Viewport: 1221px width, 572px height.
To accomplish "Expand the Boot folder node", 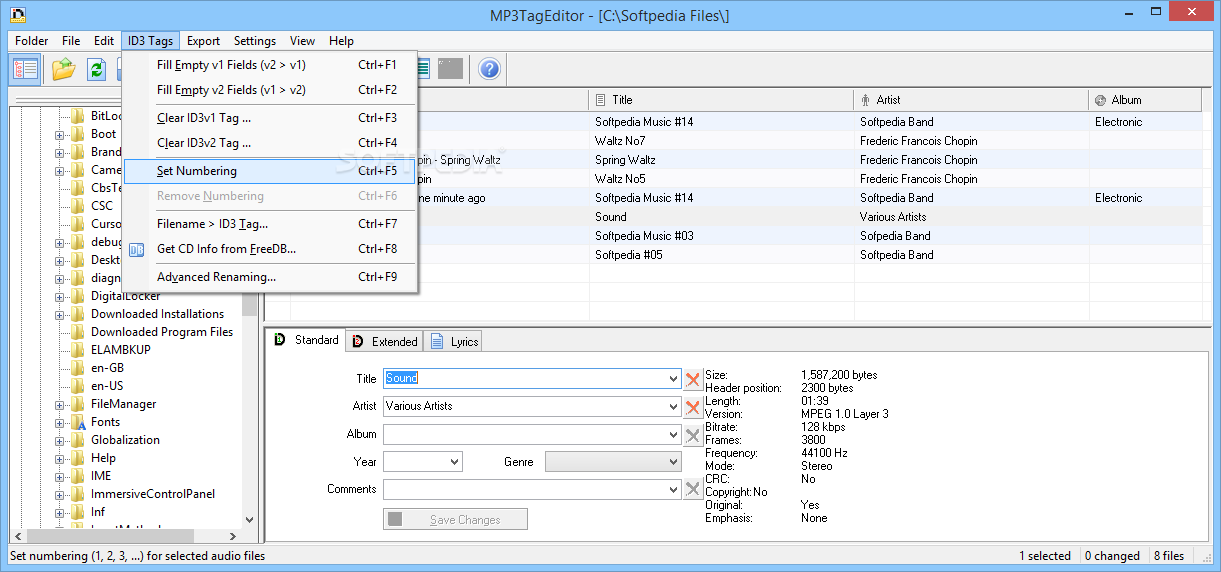I will tap(59, 135).
